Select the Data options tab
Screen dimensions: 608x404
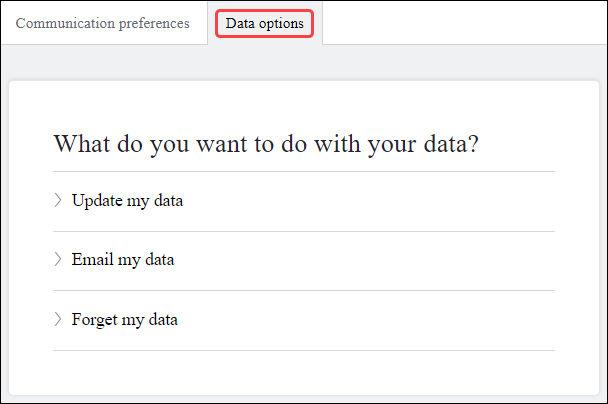(265, 23)
